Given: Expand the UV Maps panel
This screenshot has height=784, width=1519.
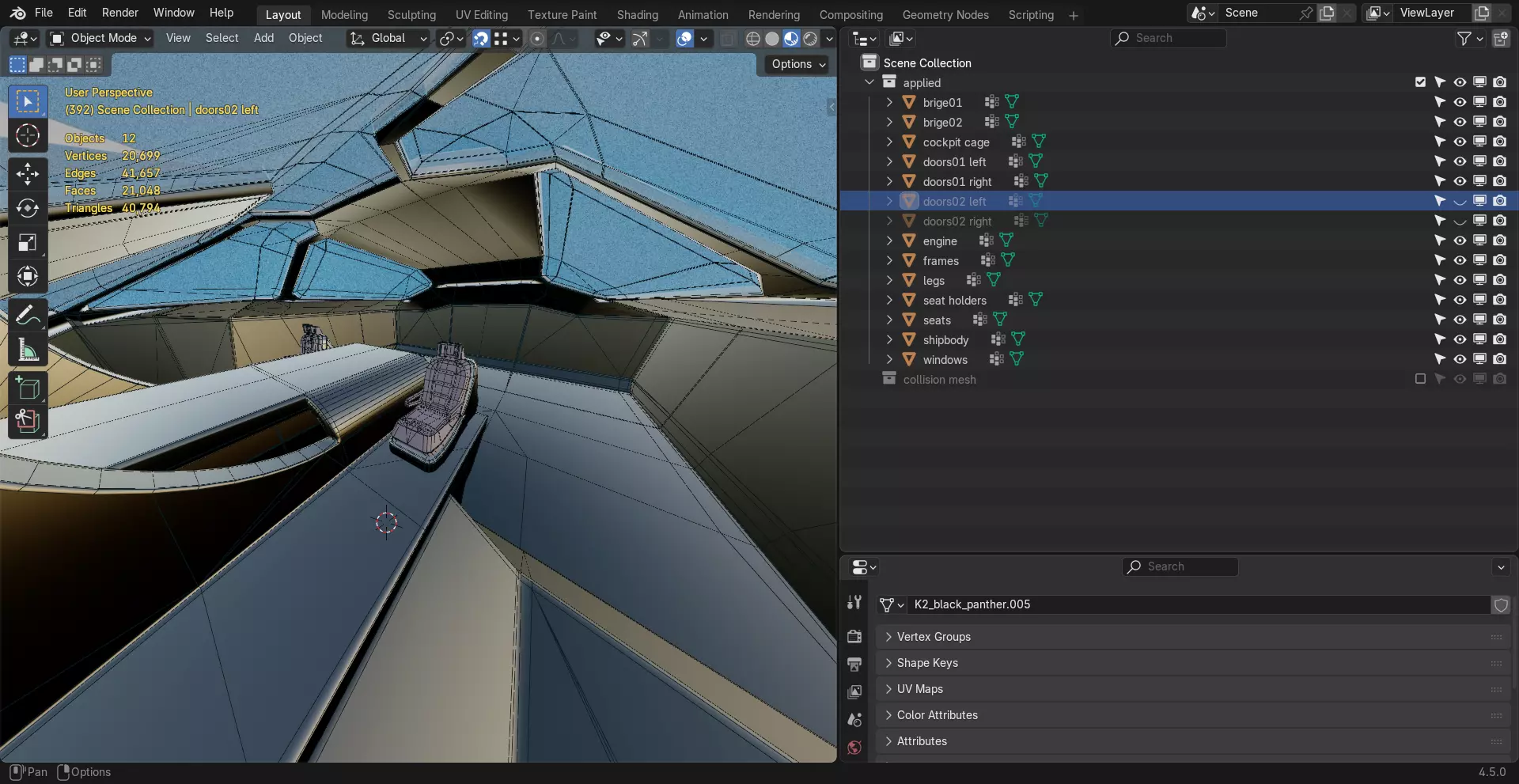Looking at the screenshot, I should coord(1193,689).
